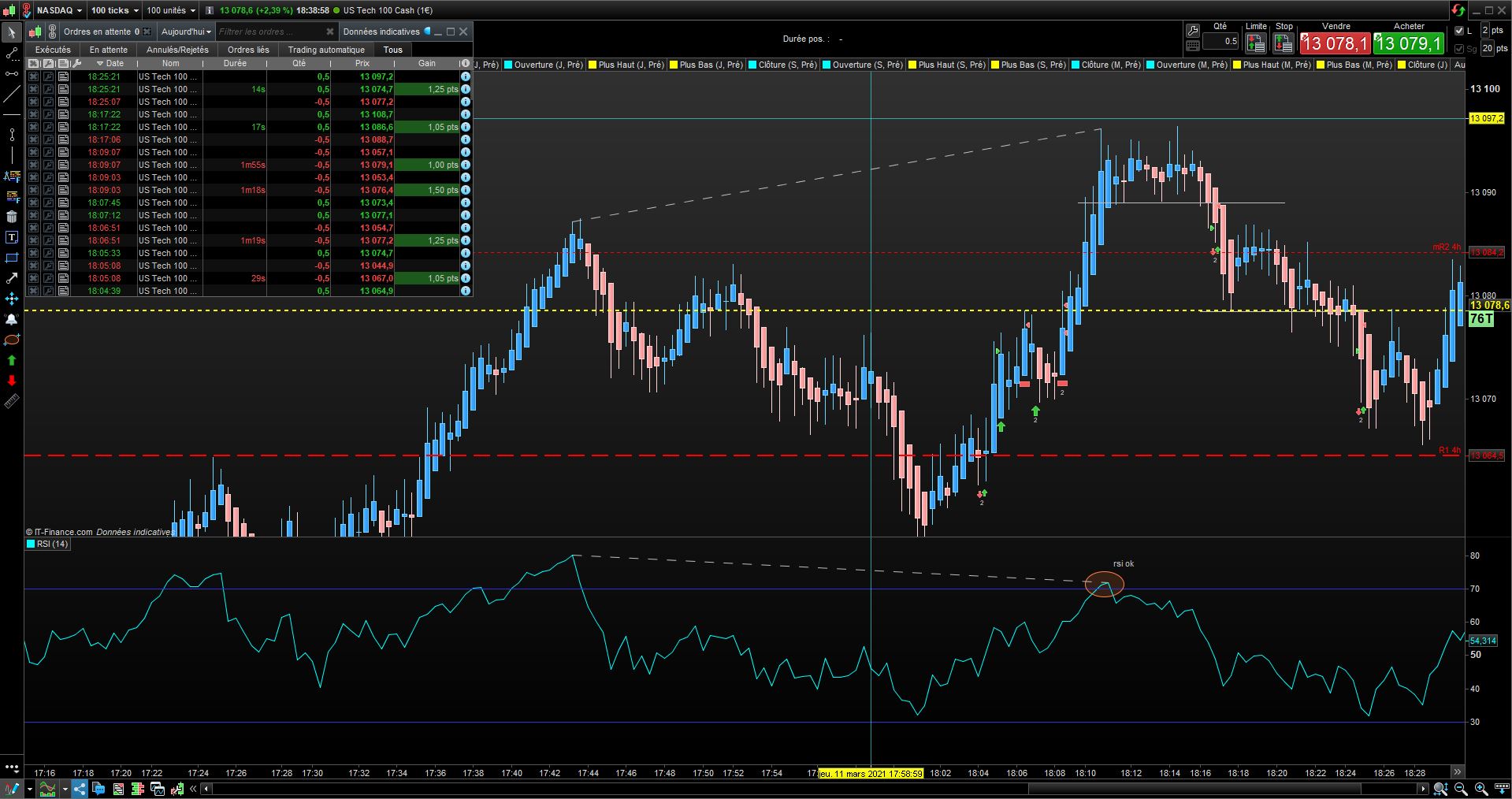Click the red Vendre 13 078,1 button
This screenshot has width=1512, height=799.
tap(1335, 43)
